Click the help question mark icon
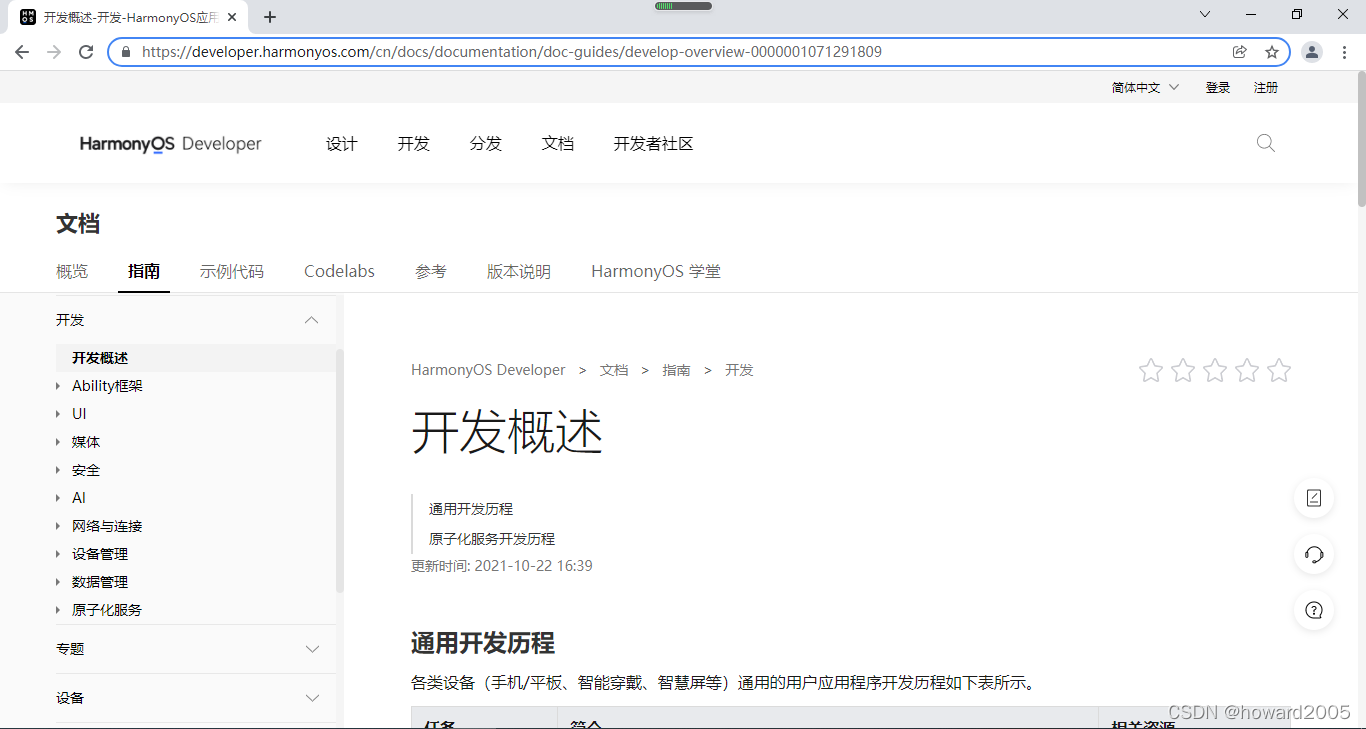Image resolution: width=1366 pixels, height=729 pixels. click(x=1313, y=610)
